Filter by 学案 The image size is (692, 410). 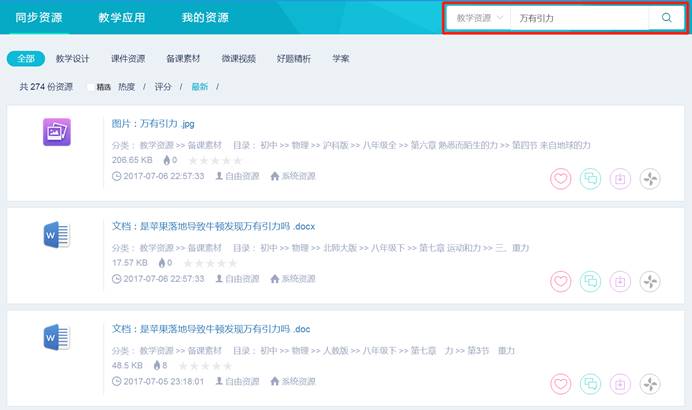[x=341, y=59]
